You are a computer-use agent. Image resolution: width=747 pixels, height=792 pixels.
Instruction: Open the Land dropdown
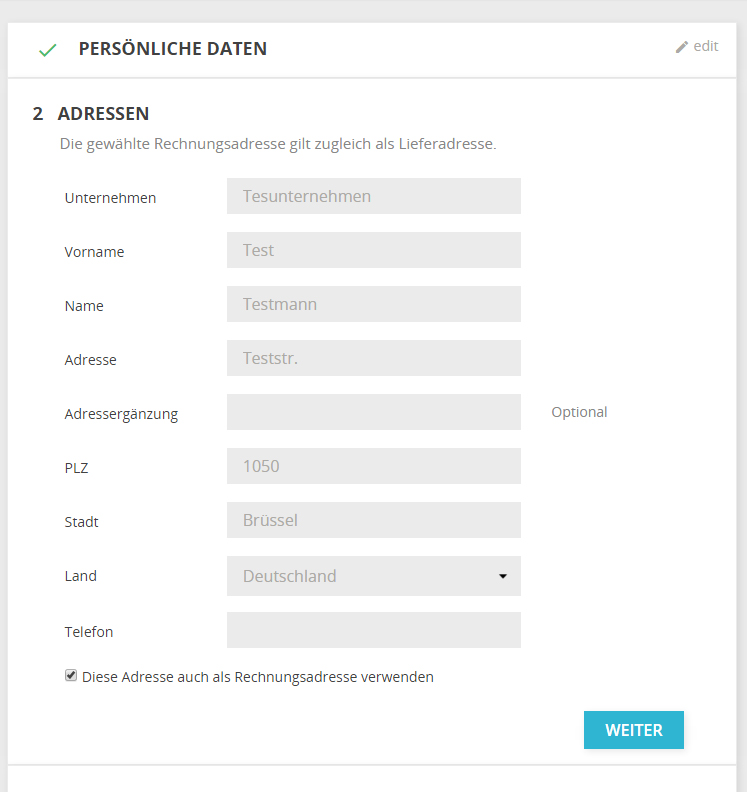pyautogui.click(x=373, y=576)
